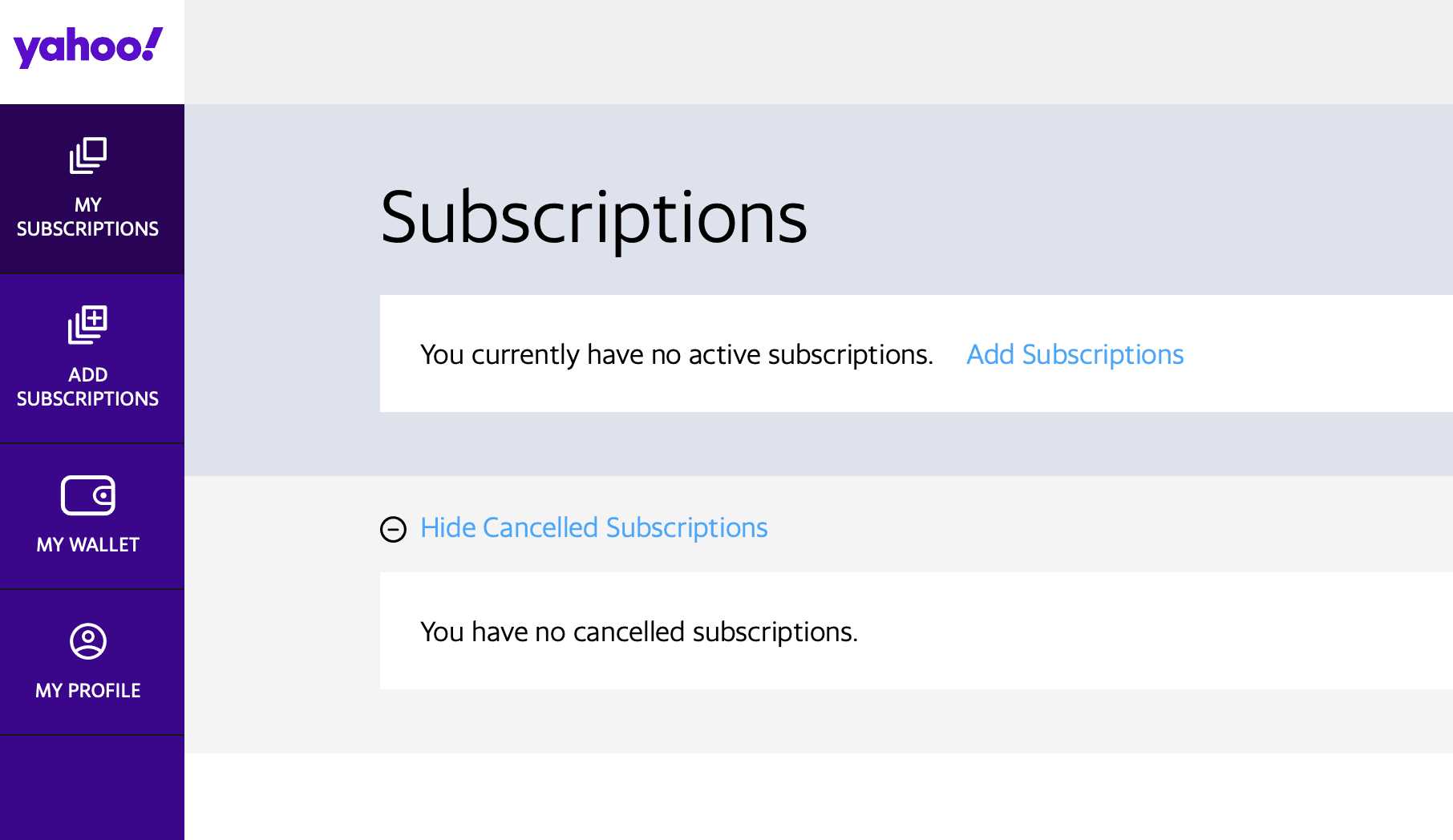Click the My Profile person icon

[x=88, y=641]
